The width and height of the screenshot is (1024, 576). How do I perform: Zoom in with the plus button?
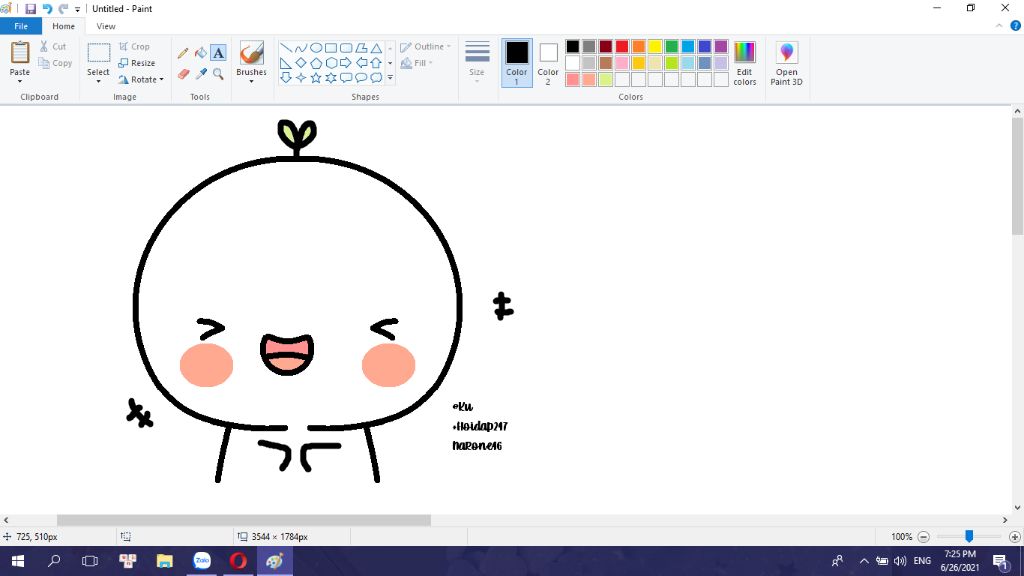tap(1014, 537)
